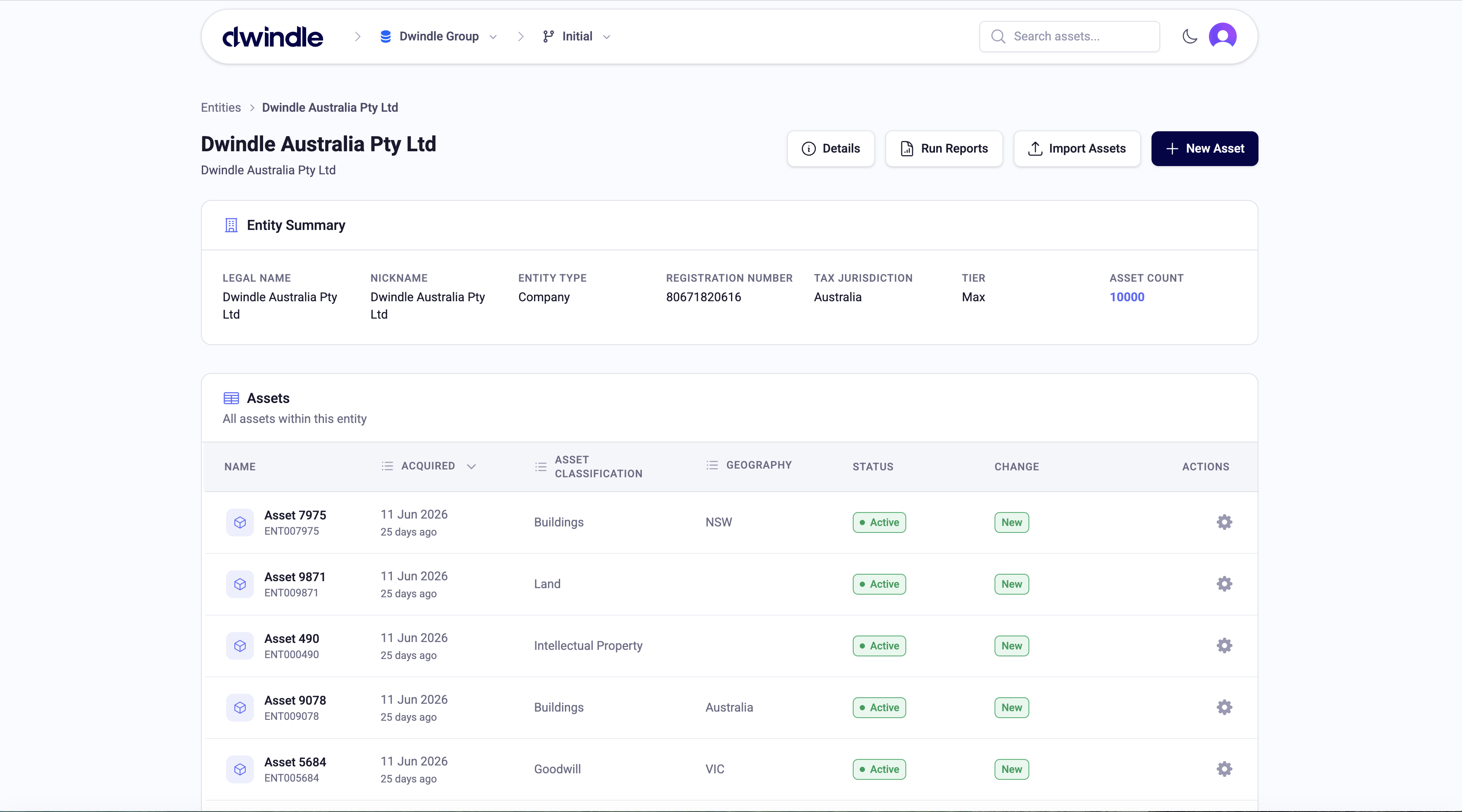Open Initial branch dropdown
The image size is (1462, 812).
click(577, 37)
